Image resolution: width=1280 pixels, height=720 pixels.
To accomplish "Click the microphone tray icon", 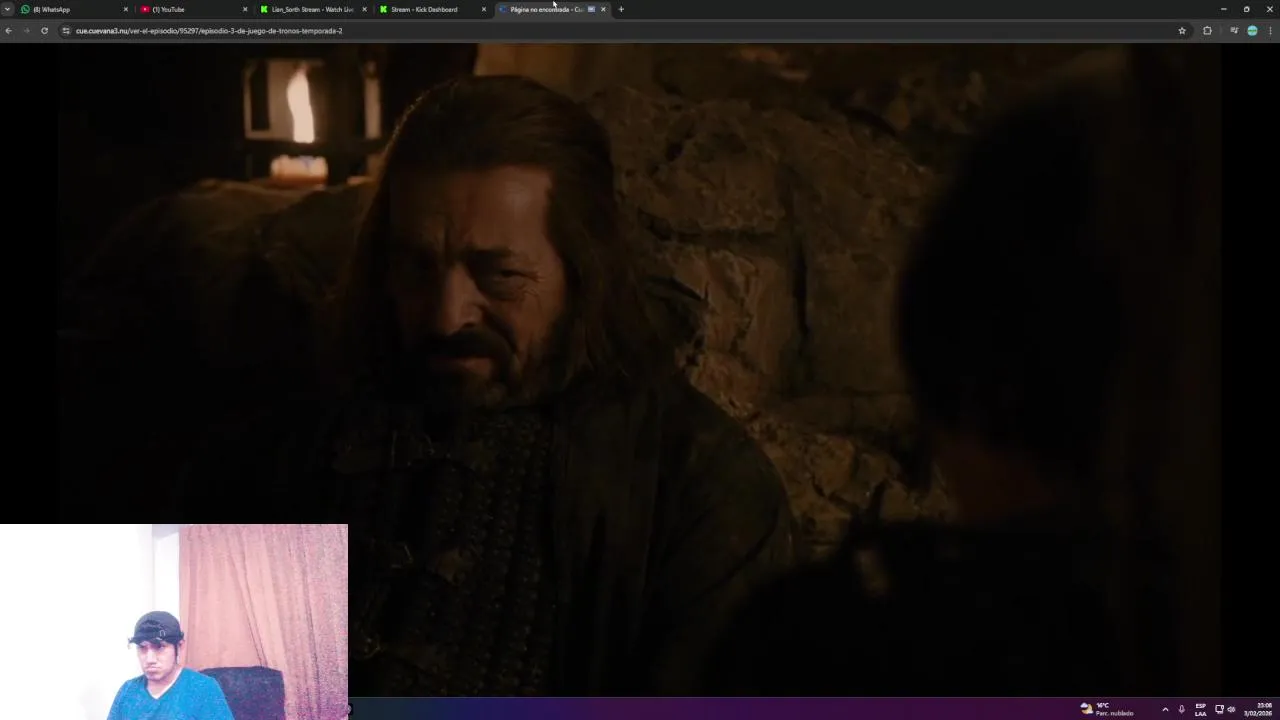I will pyautogui.click(x=1181, y=709).
